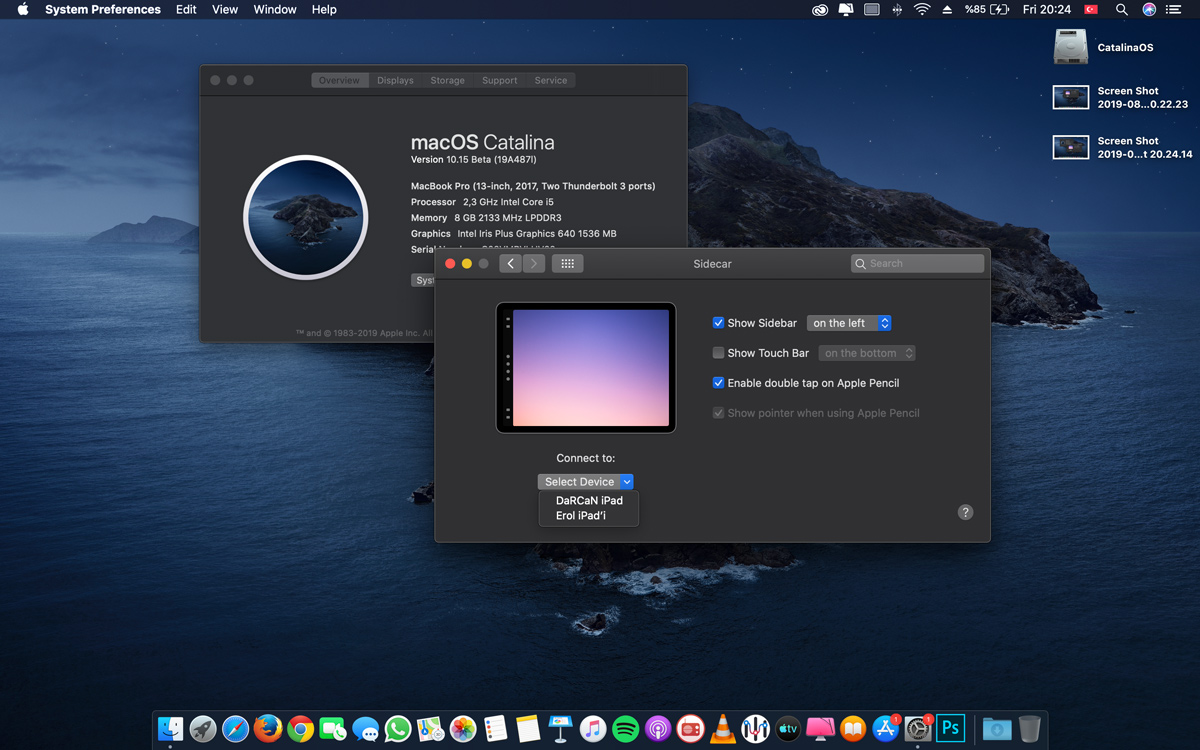Open Google Chrome in the dock
Viewport: 1200px width, 750px height.
tap(300, 729)
